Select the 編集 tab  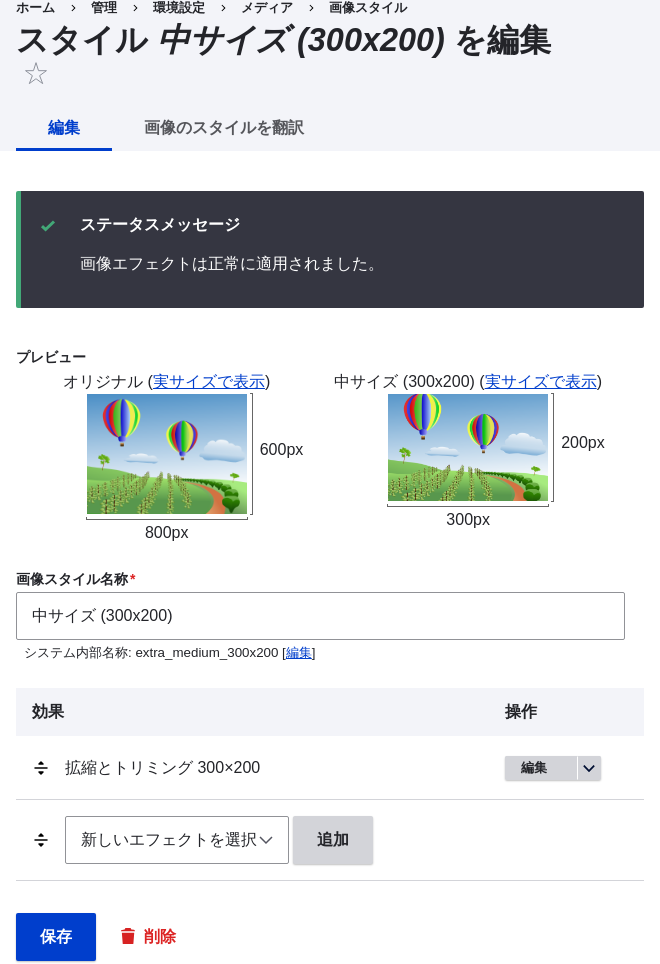[63, 128]
